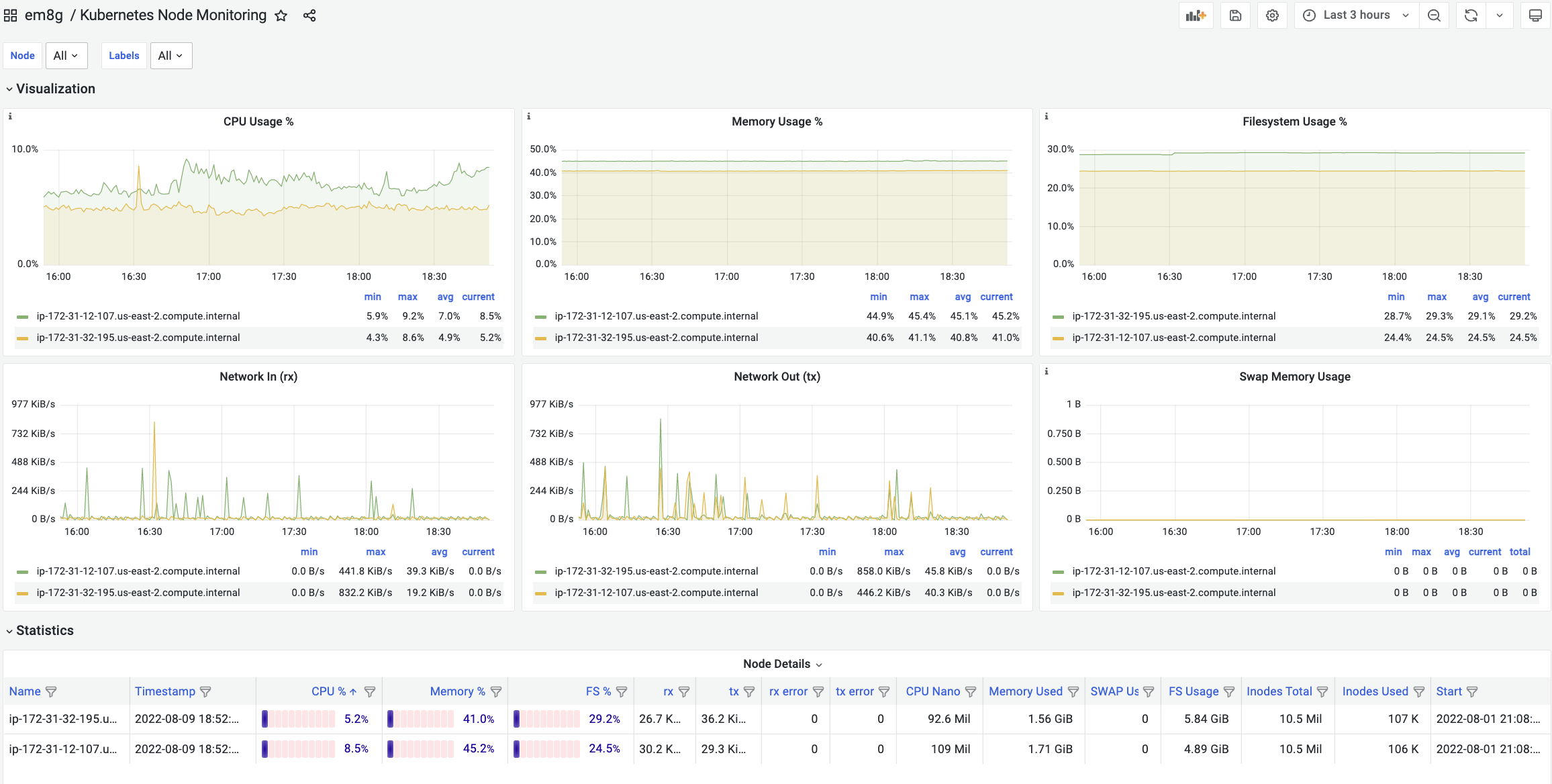This screenshot has width=1552, height=784.
Task: Star the dashboard as favorite
Action: pyautogui.click(x=281, y=15)
